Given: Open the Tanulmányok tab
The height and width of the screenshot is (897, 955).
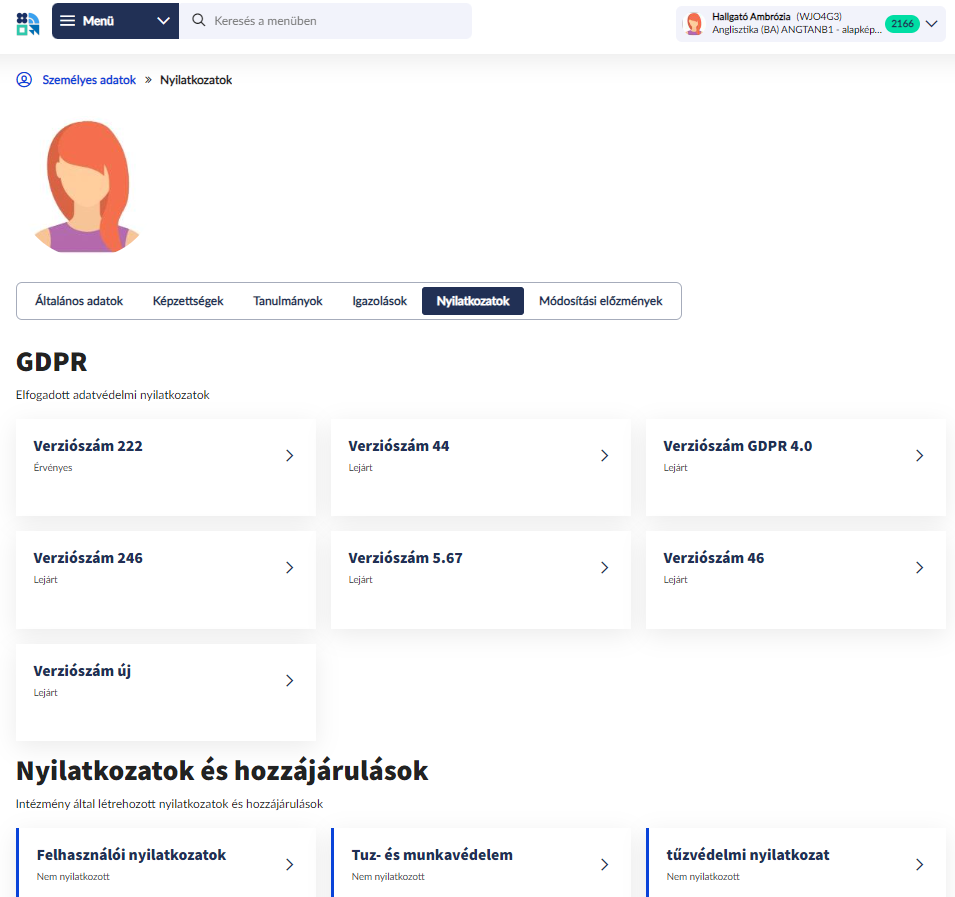Looking at the screenshot, I should click(x=287, y=301).
